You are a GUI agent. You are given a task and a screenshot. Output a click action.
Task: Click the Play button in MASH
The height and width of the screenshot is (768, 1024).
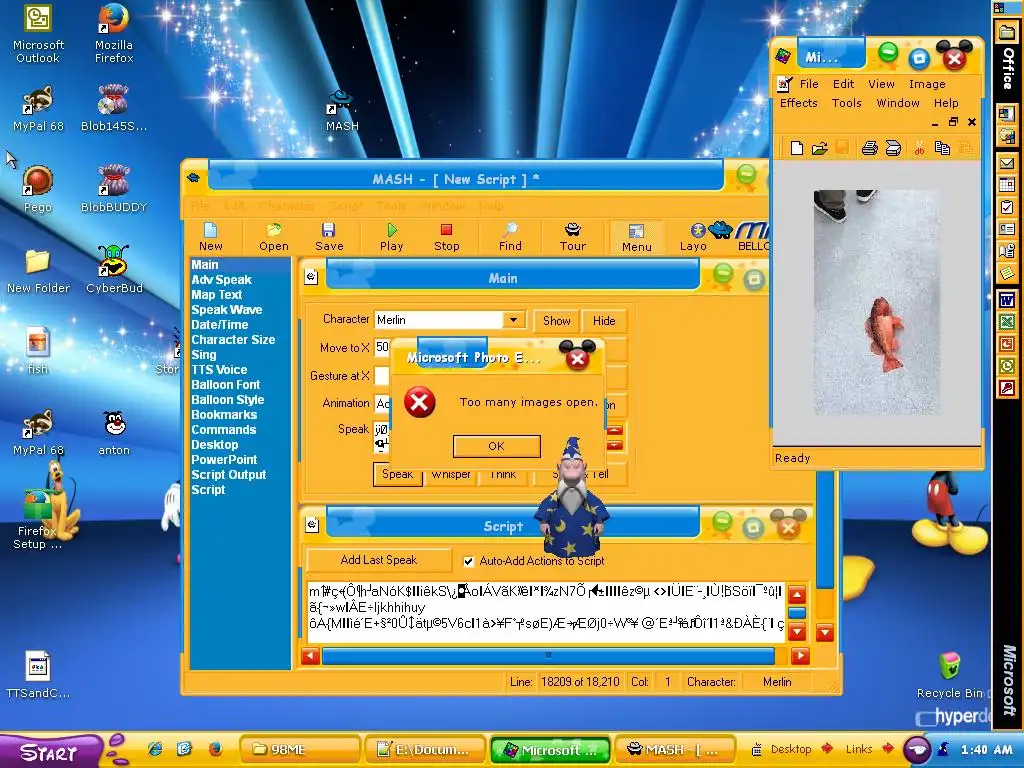(391, 237)
